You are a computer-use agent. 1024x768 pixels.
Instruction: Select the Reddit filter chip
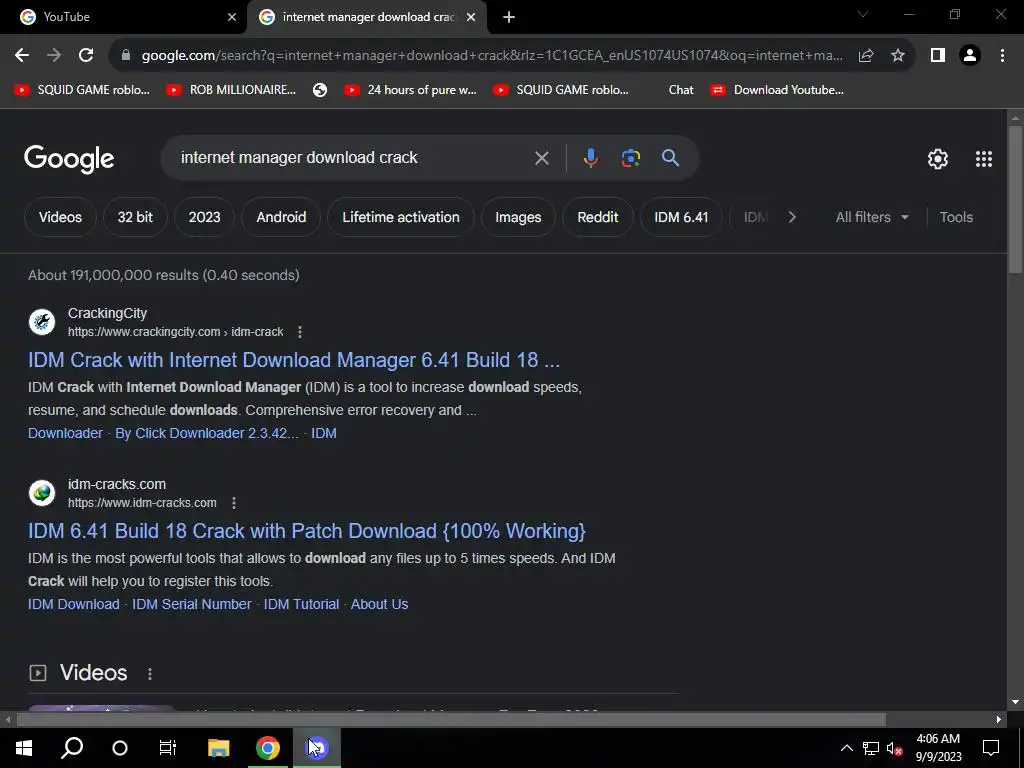[598, 217]
